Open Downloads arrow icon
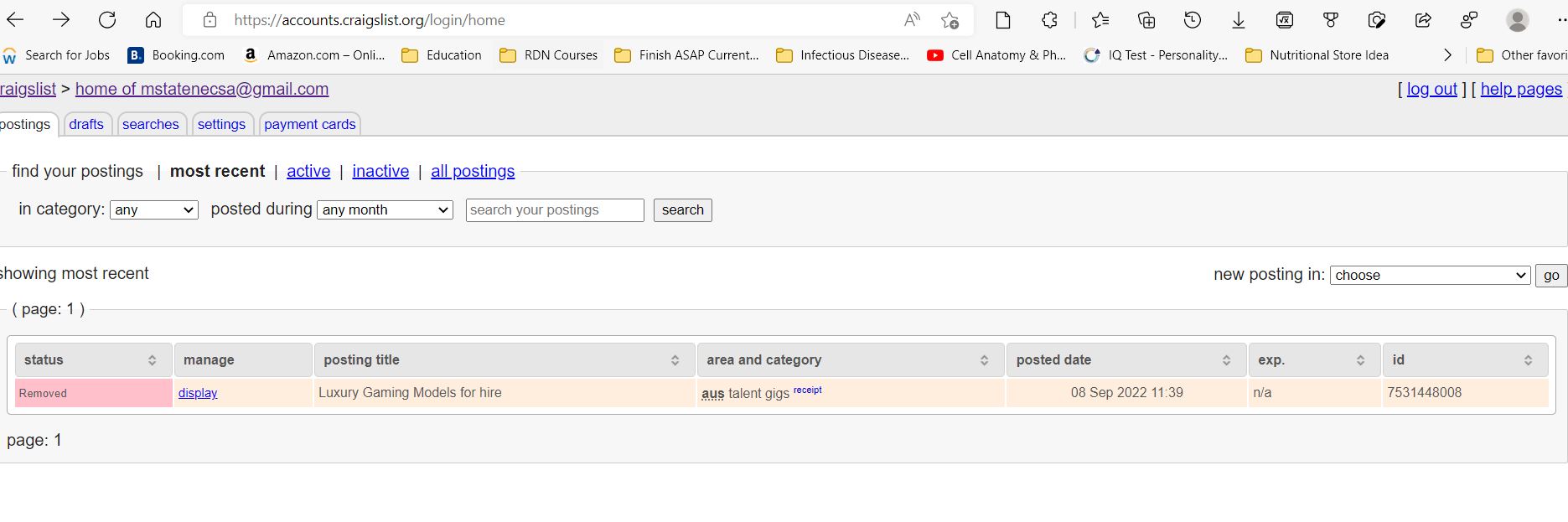The height and width of the screenshot is (522, 1568). point(1239,20)
